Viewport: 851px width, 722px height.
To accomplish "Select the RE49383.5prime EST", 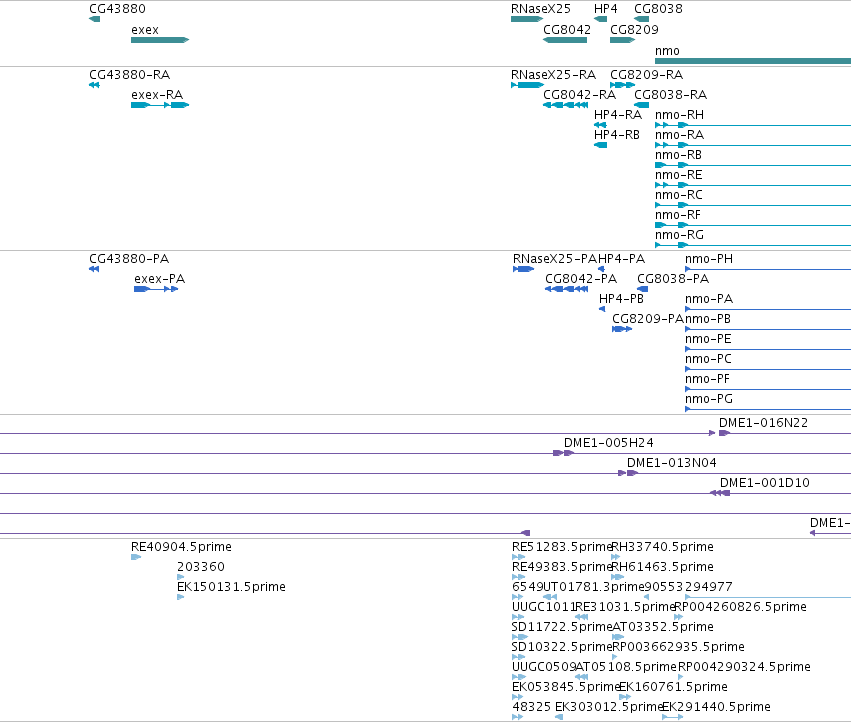I will click(518, 577).
